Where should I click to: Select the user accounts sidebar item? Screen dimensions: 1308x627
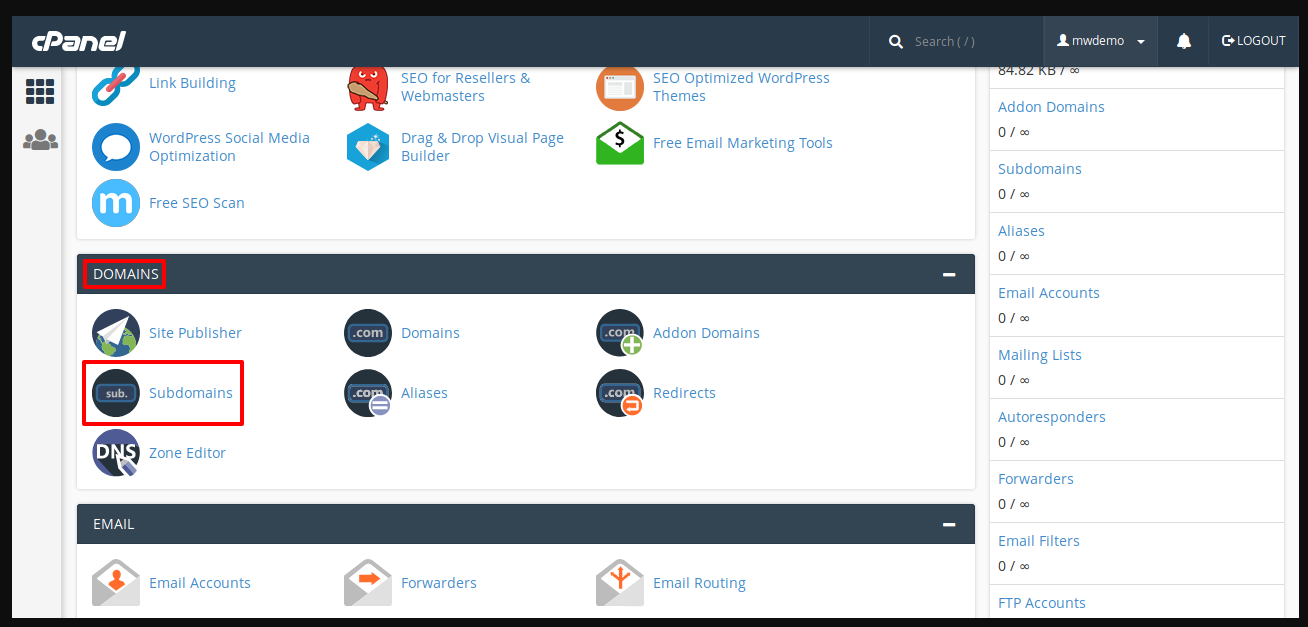40,139
